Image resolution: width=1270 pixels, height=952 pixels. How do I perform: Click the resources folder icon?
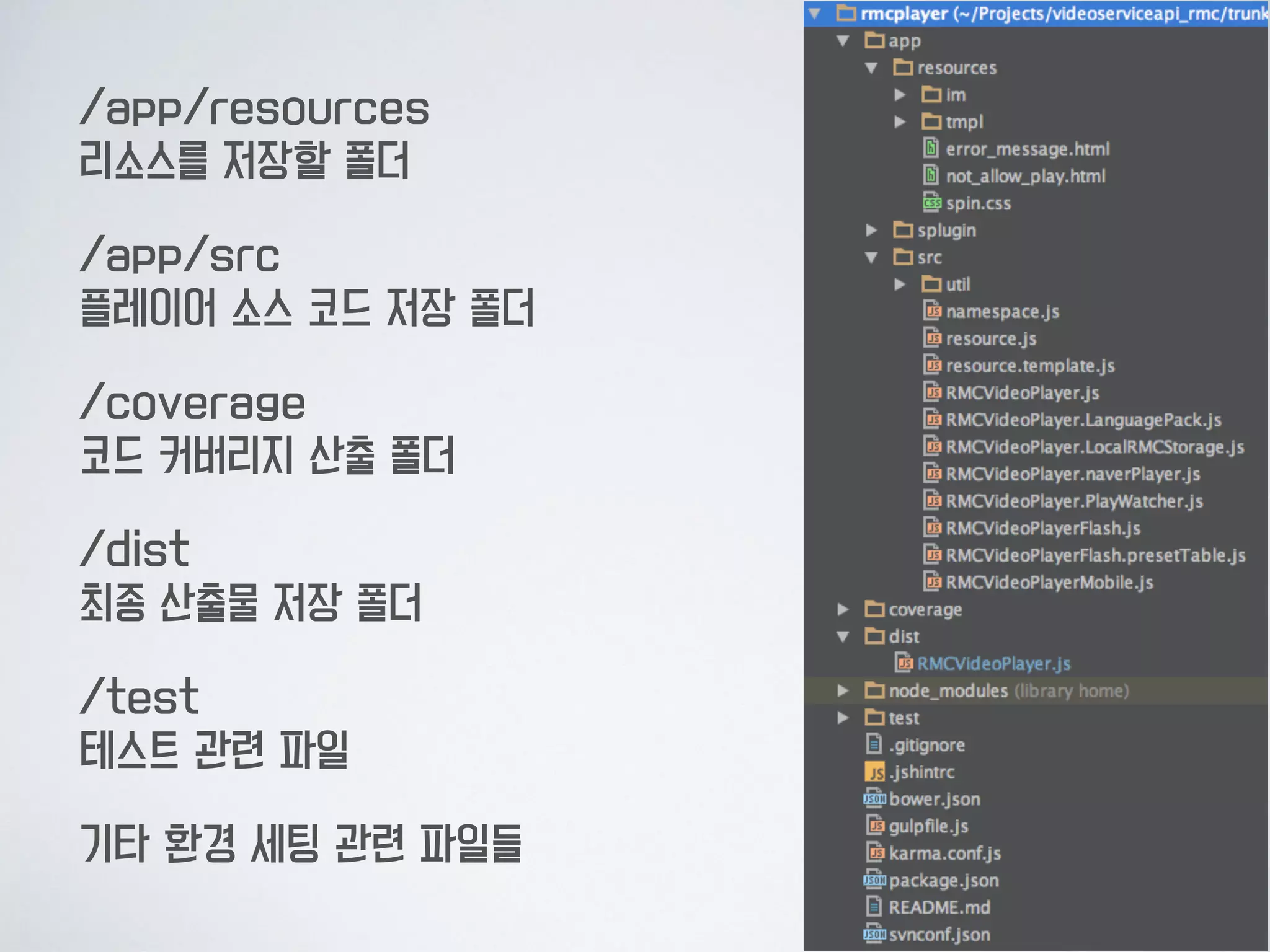(x=903, y=67)
